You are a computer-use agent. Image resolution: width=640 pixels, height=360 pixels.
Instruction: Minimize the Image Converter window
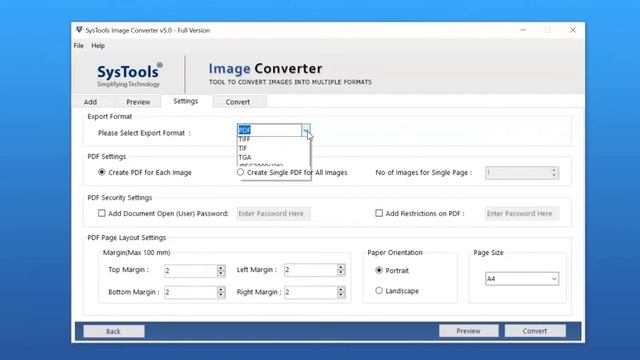(523, 30)
